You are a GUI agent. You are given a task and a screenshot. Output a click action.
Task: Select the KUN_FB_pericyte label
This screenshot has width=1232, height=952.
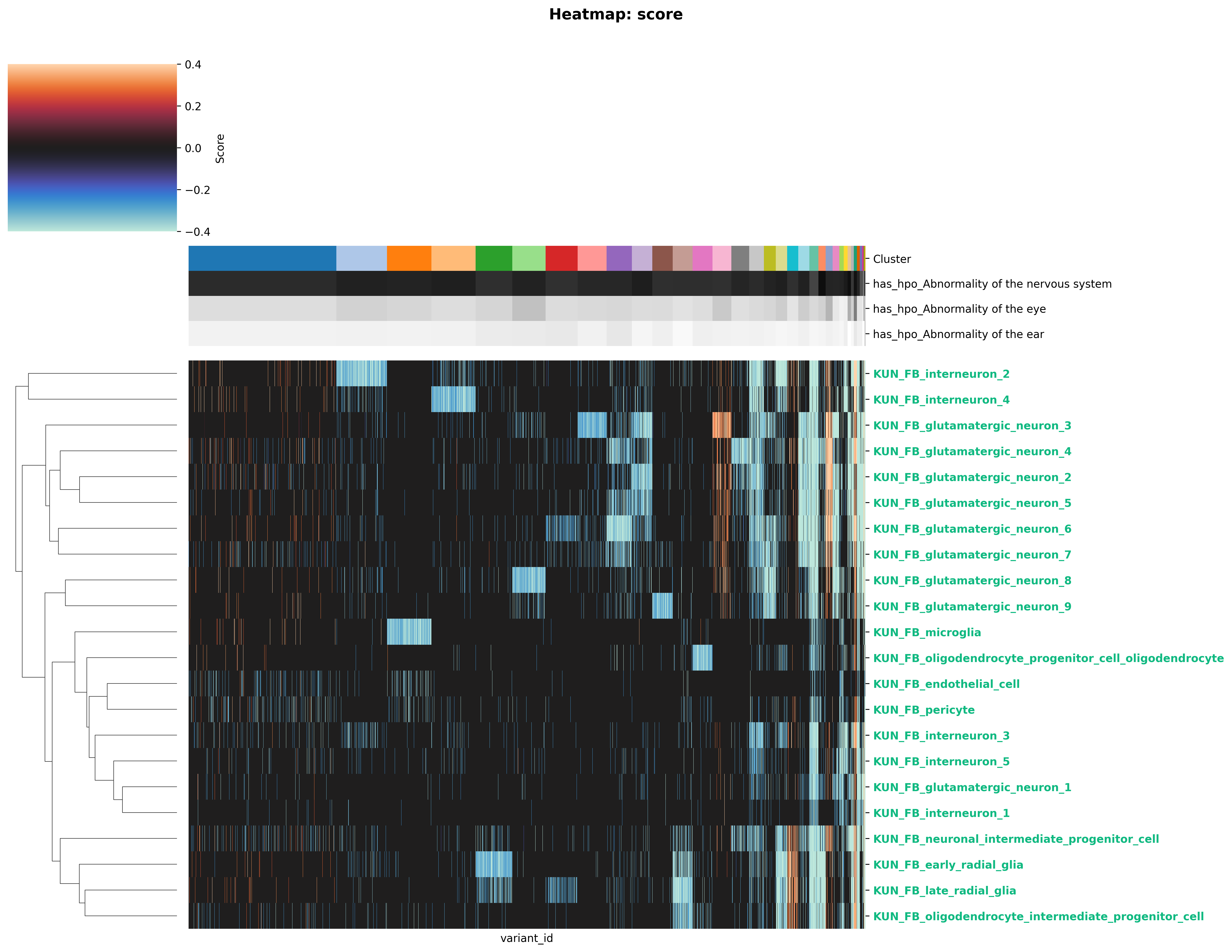pos(924,710)
